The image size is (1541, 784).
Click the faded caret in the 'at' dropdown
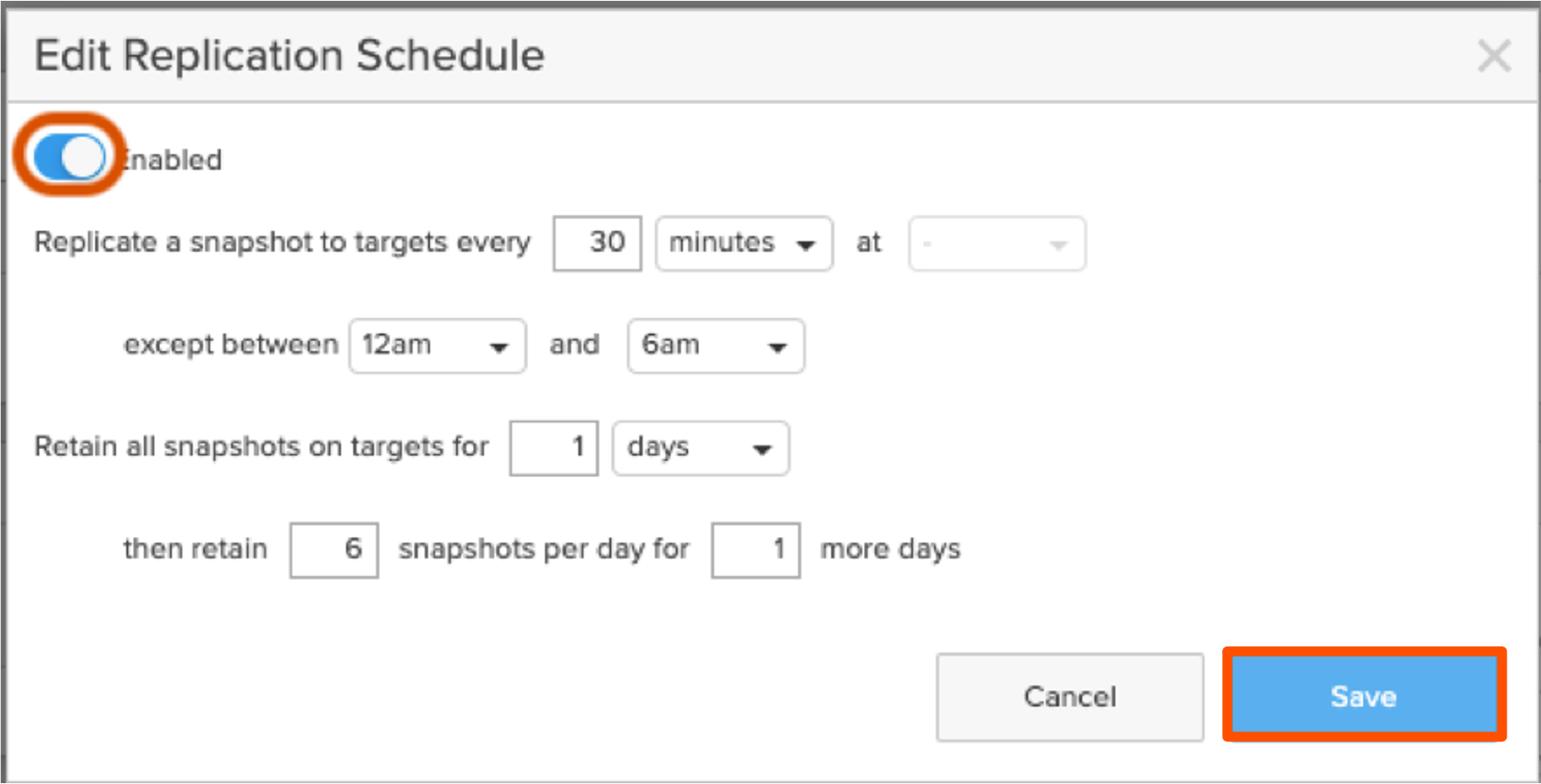(x=1059, y=245)
